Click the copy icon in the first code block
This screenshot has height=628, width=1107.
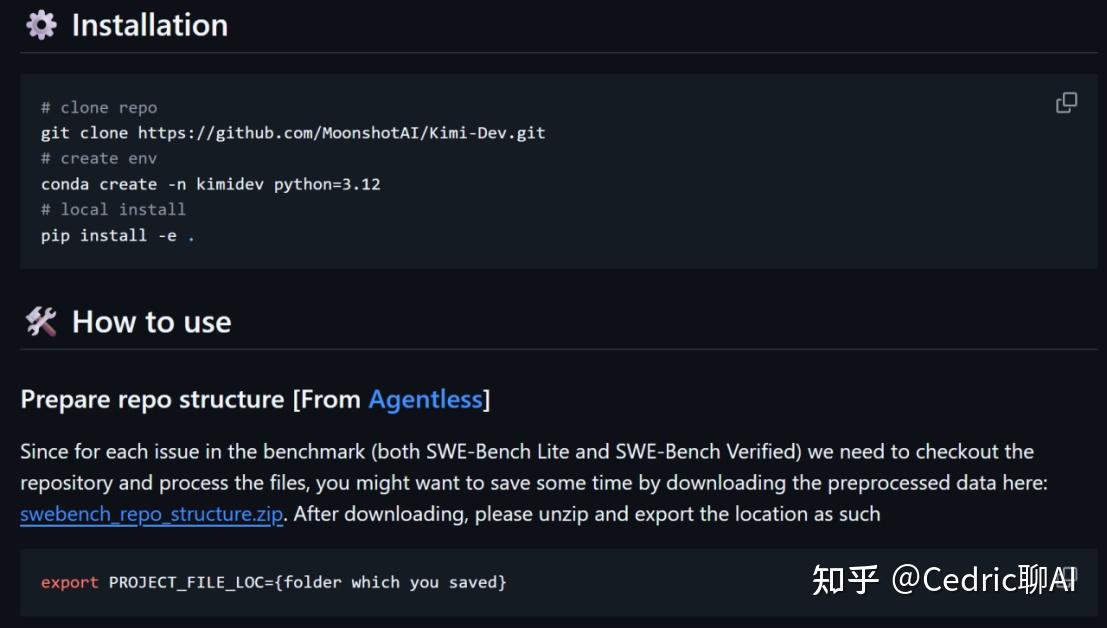pos(1067,102)
